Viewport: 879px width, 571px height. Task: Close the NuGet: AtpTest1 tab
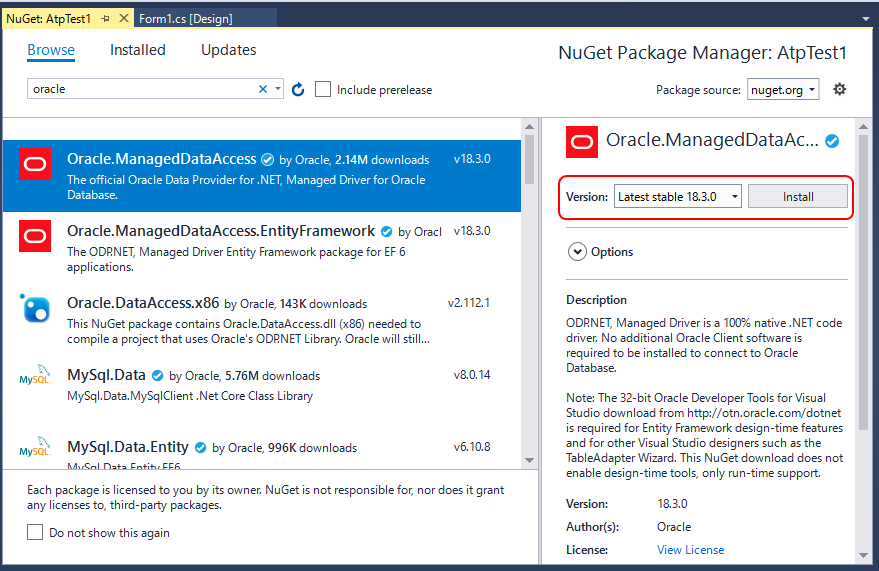point(124,18)
